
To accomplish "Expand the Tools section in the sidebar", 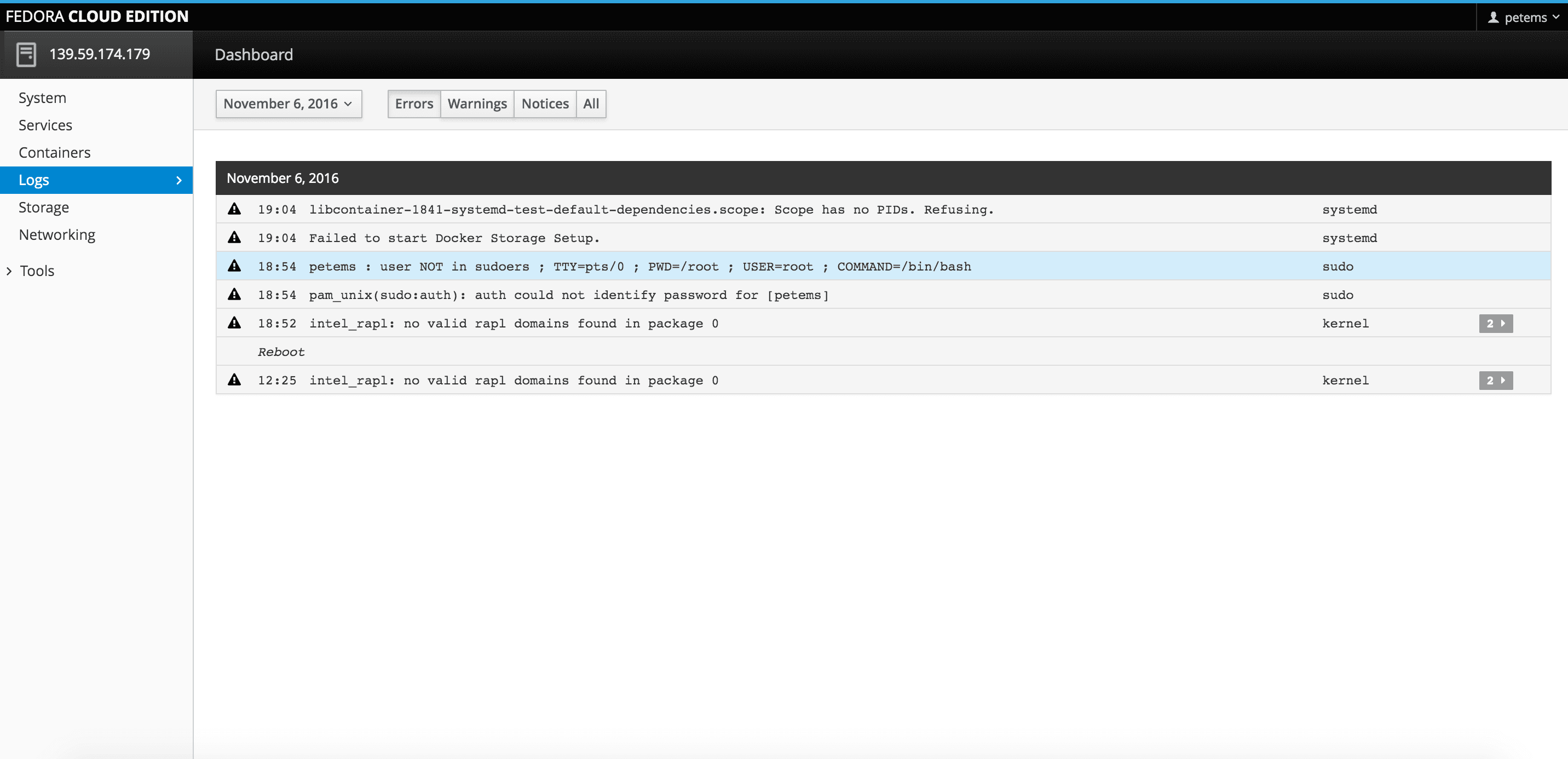I will 37,270.
